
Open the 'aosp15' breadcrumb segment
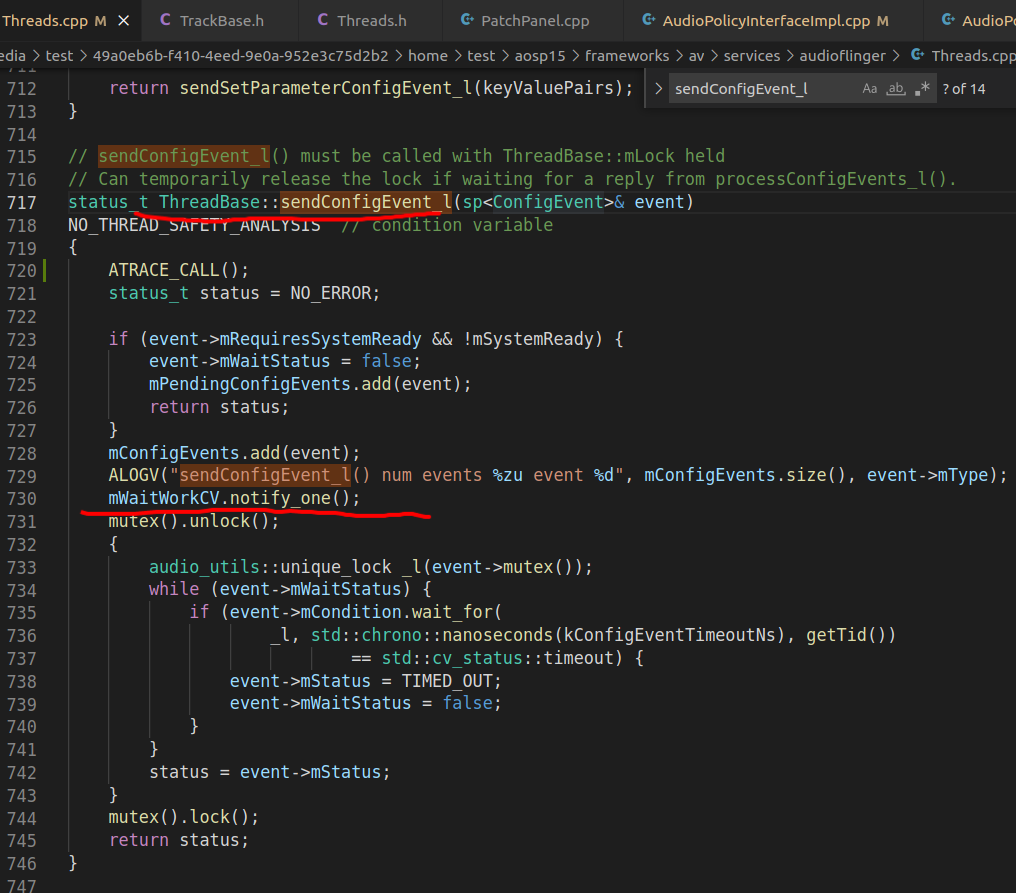[540, 56]
